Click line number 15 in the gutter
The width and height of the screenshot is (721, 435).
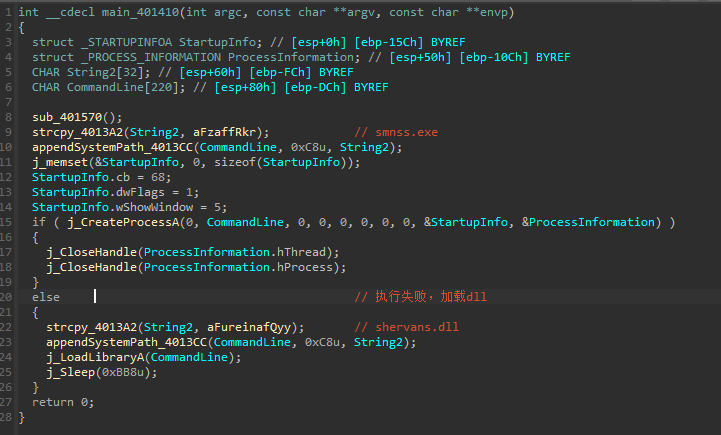pyautogui.click(x=6, y=222)
